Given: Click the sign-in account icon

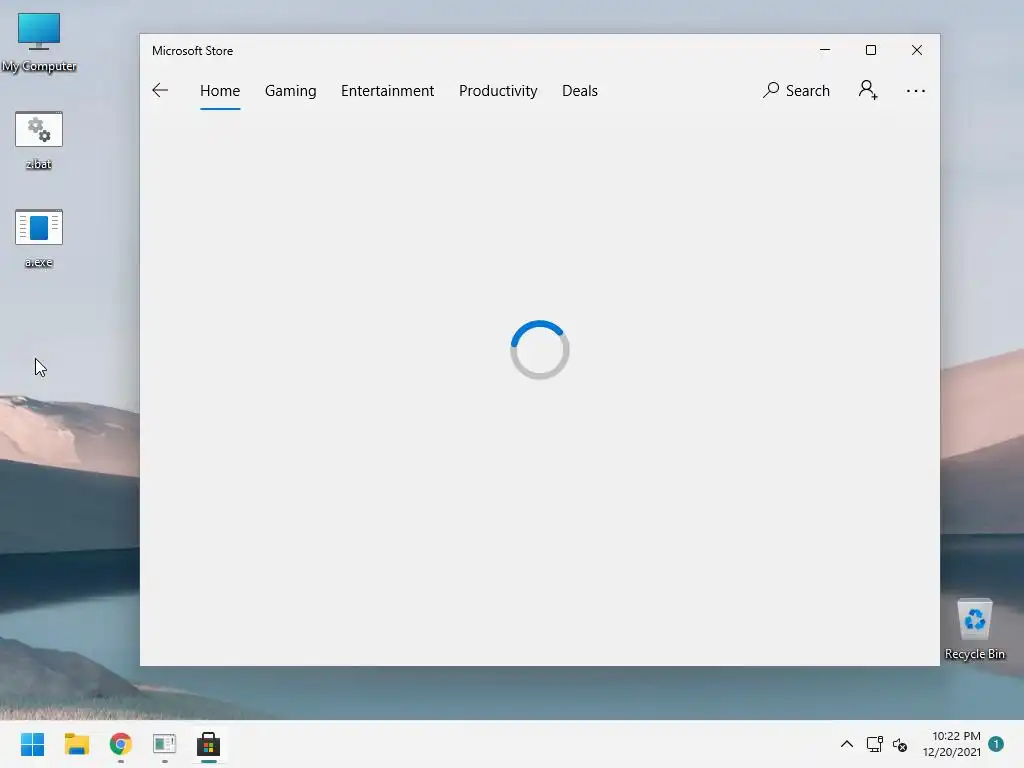Looking at the screenshot, I should click(x=868, y=89).
